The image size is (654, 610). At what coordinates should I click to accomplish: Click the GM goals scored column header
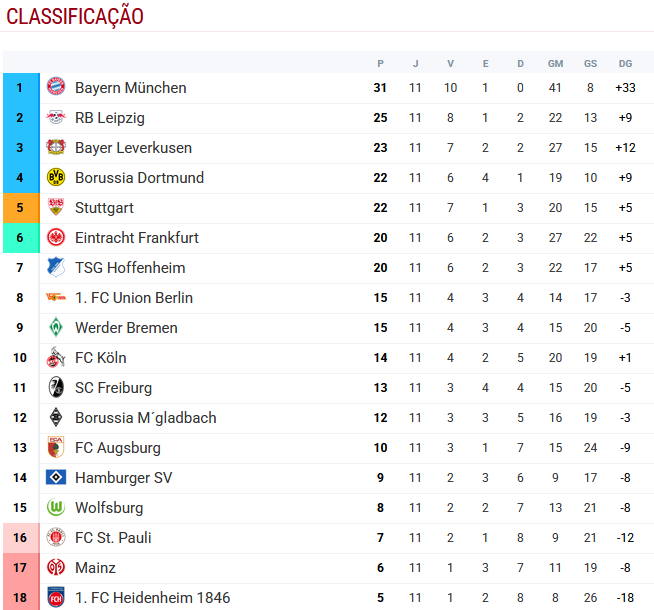(x=555, y=63)
